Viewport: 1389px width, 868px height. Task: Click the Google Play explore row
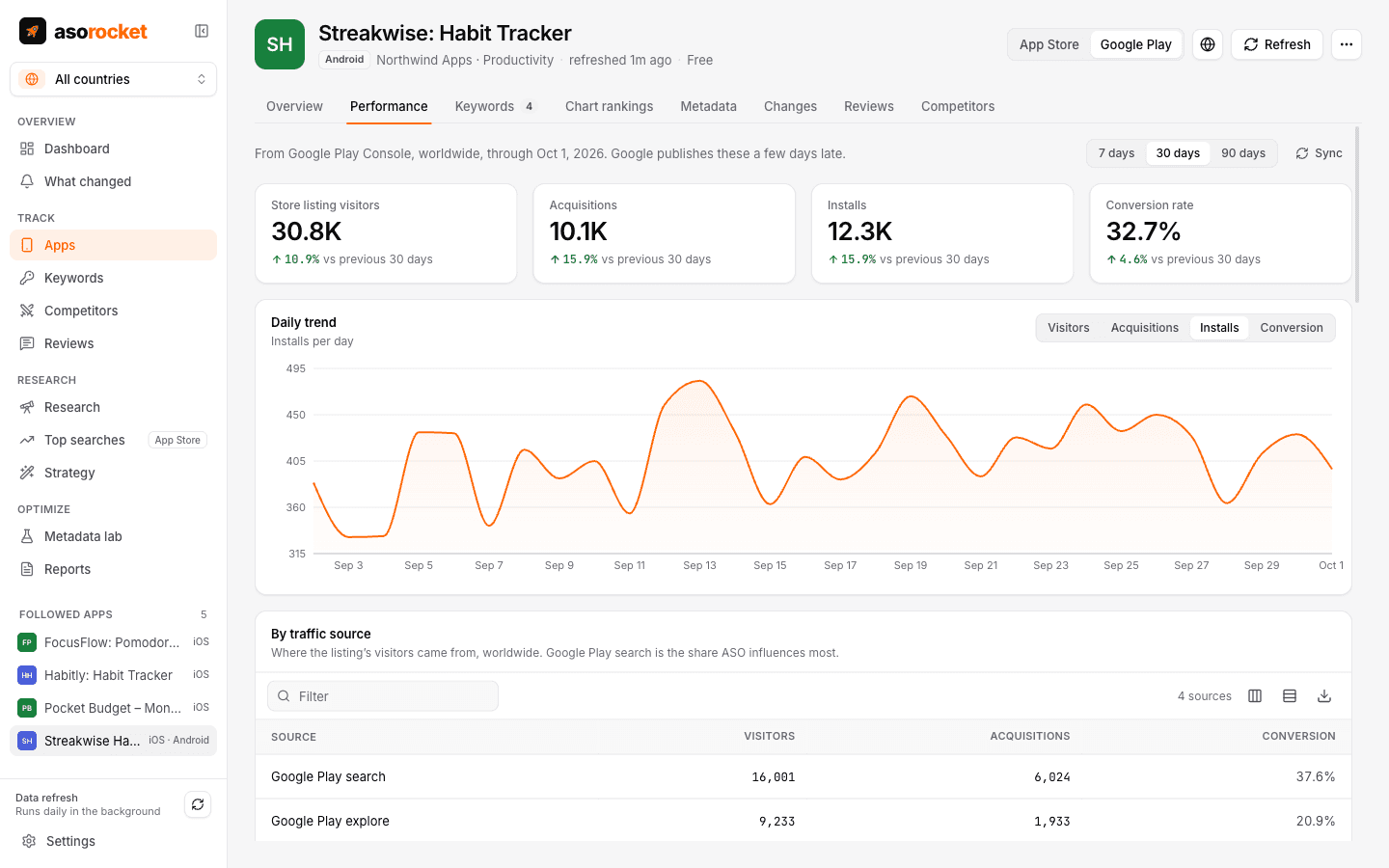click(803, 821)
